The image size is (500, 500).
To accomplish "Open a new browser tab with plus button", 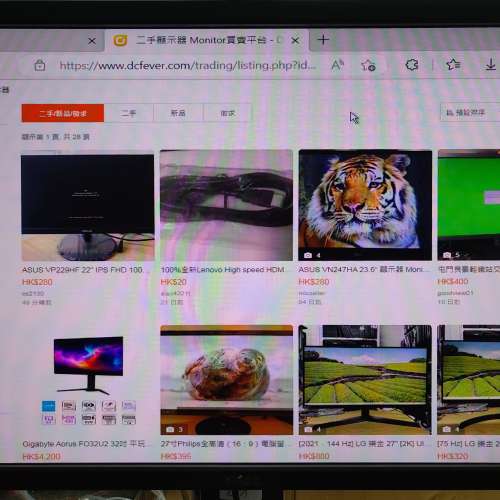I will tap(323, 40).
